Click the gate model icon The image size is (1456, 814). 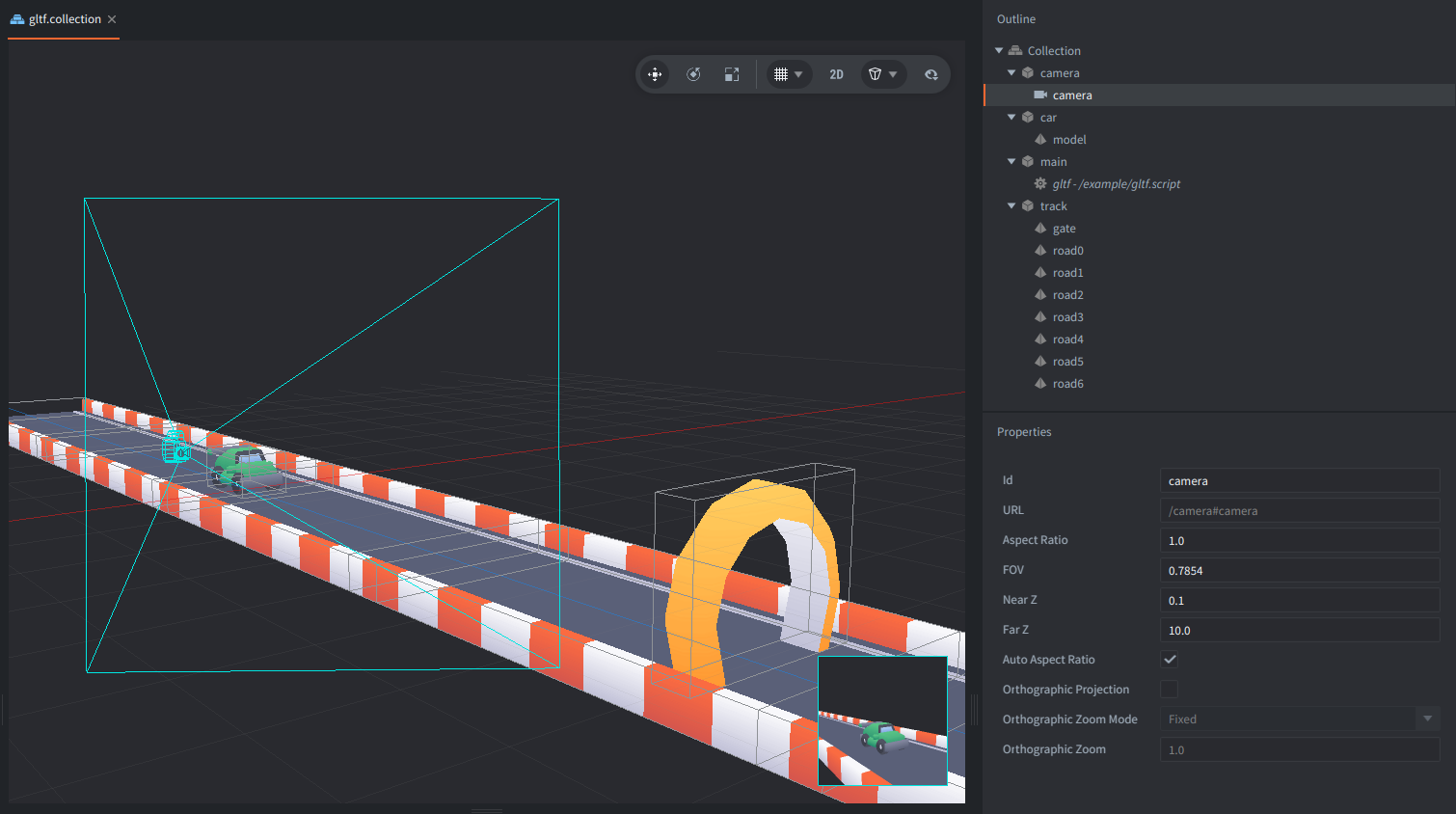(x=1040, y=229)
